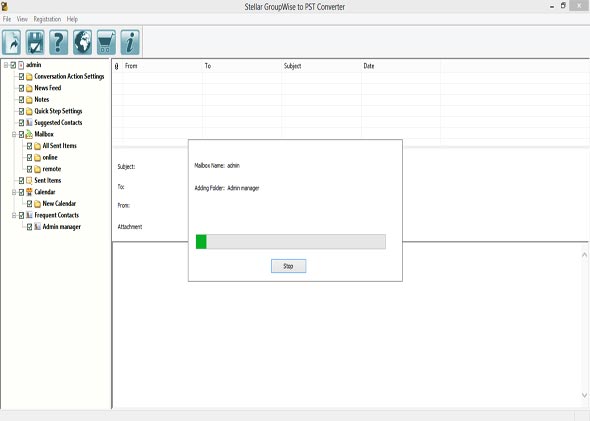This screenshot has height=421, width=590.
Task: Toggle the Notes checkbox
Action: pyautogui.click(x=21, y=100)
